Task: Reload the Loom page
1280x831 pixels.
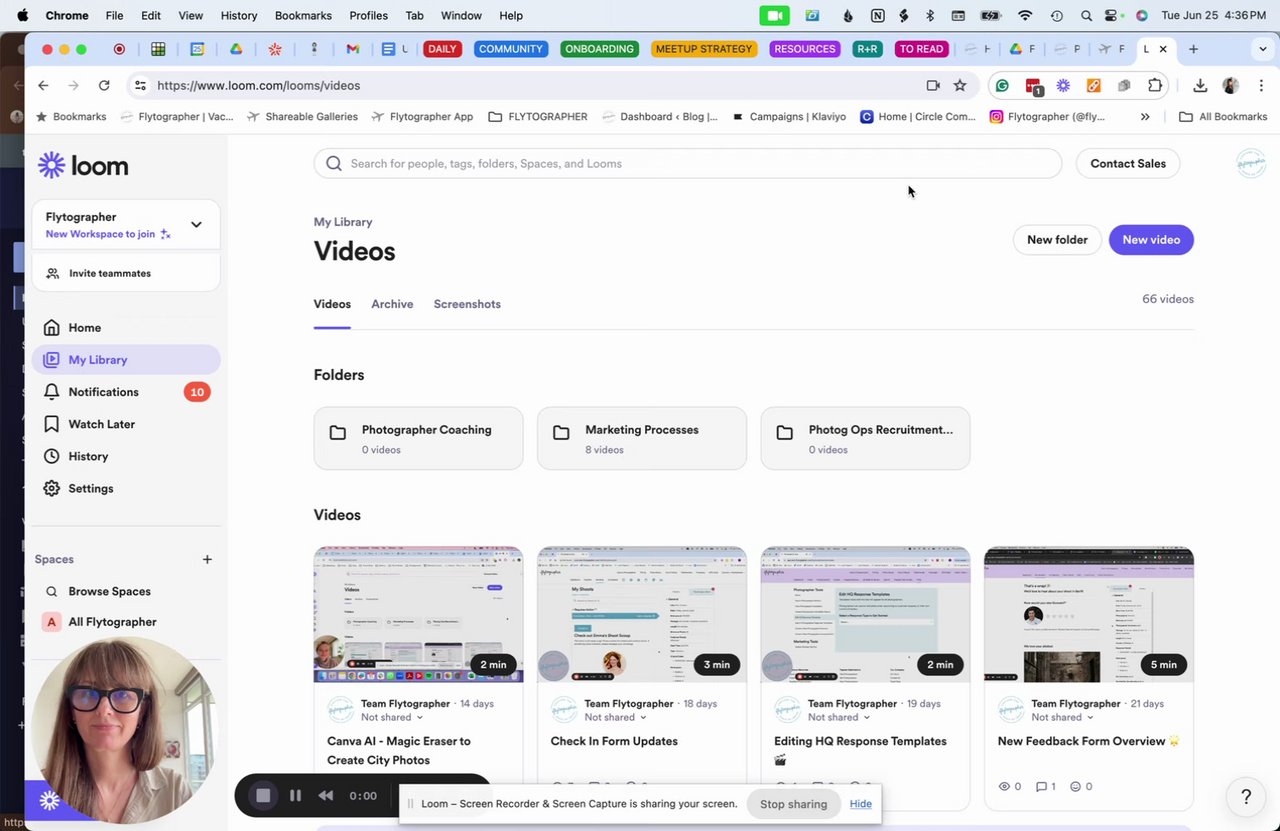Action: [104, 85]
